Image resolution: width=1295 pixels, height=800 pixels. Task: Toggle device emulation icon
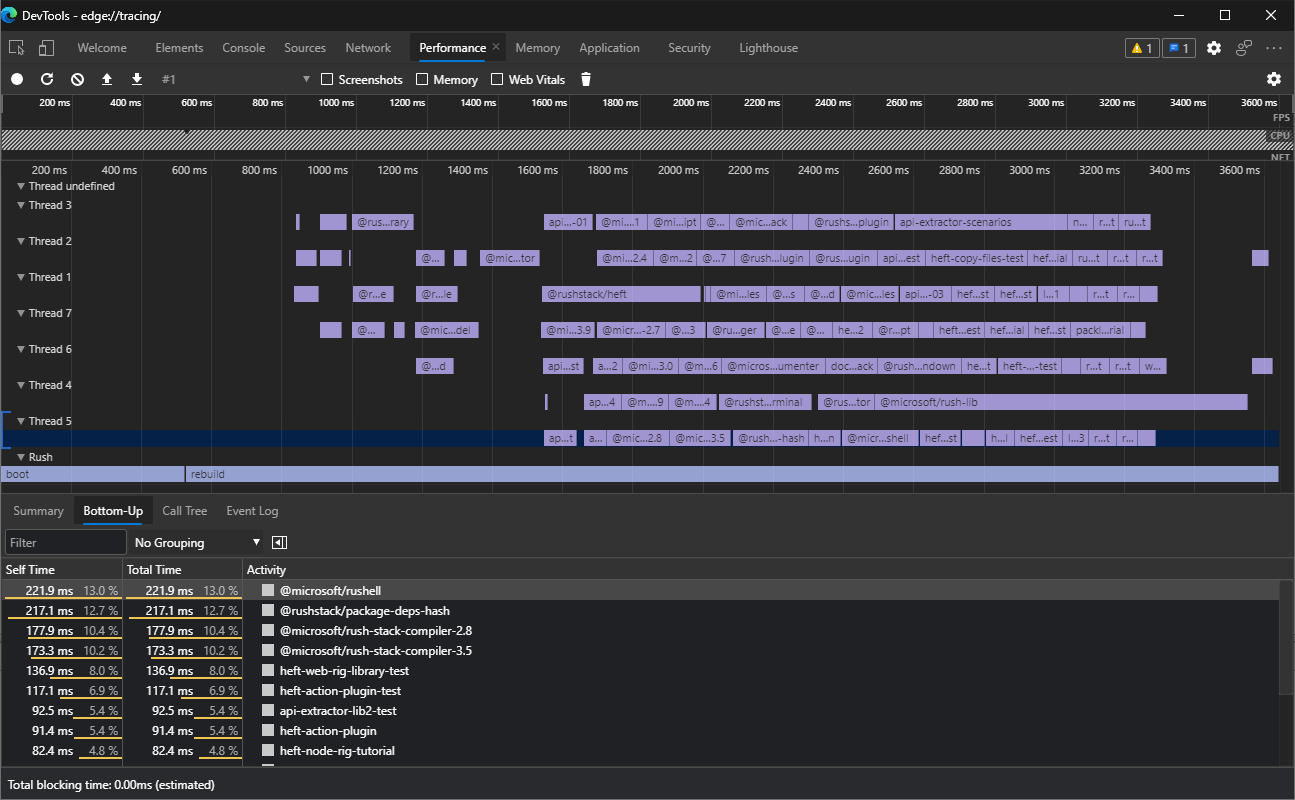pyautogui.click(x=46, y=48)
